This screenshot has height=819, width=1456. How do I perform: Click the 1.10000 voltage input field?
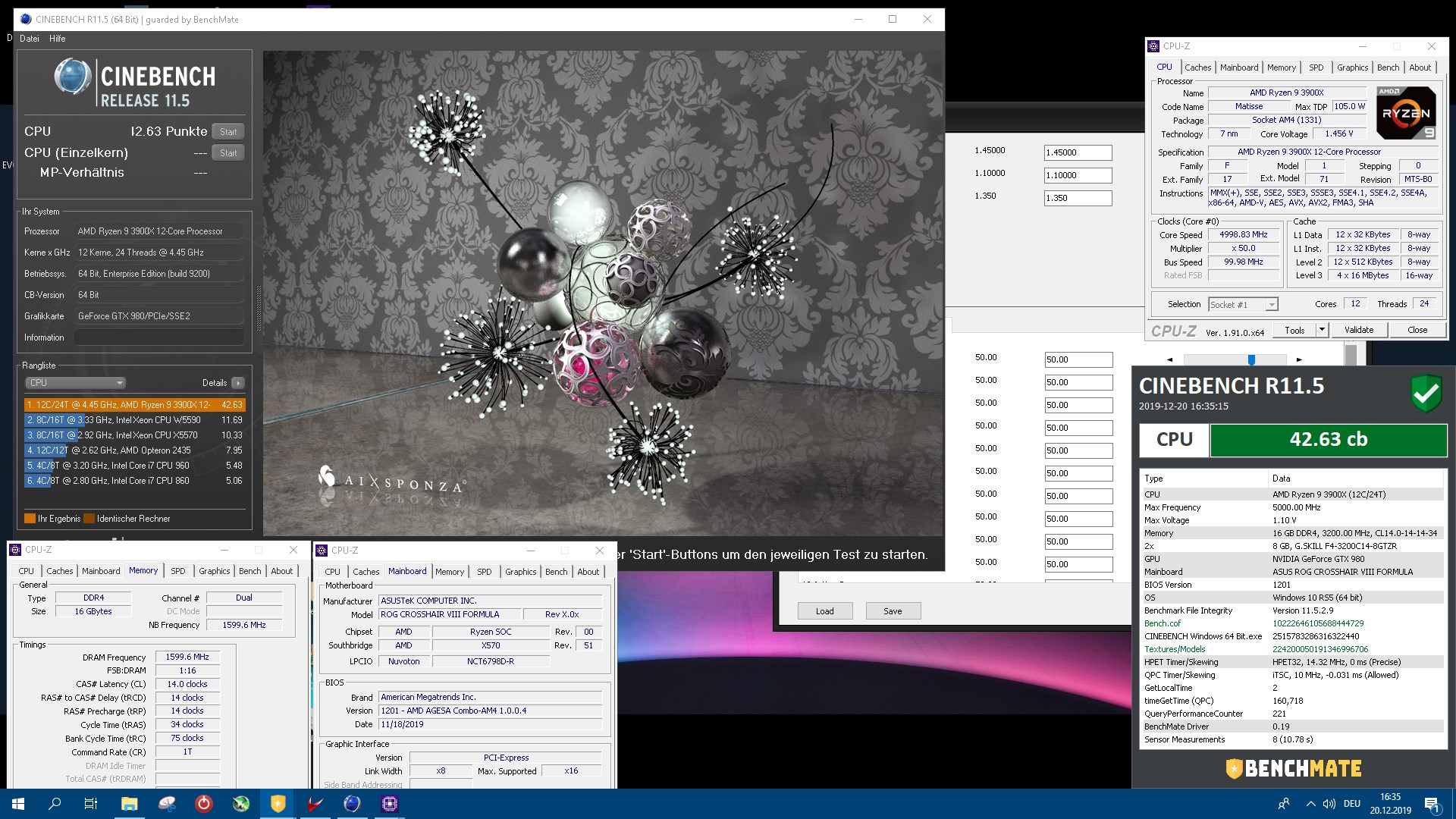pos(1078,175)
